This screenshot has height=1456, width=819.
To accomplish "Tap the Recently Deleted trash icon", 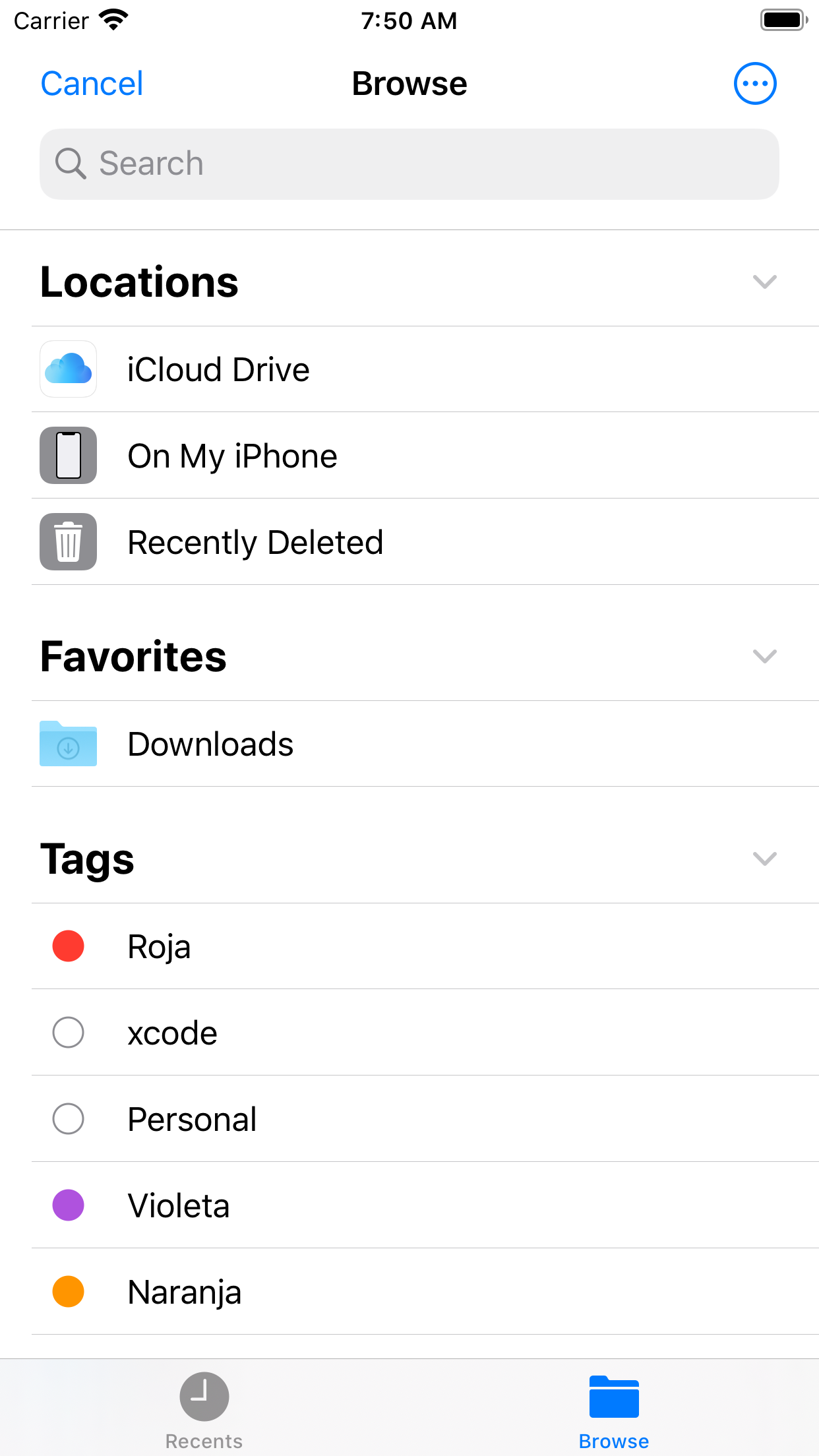I will point(68,542).
